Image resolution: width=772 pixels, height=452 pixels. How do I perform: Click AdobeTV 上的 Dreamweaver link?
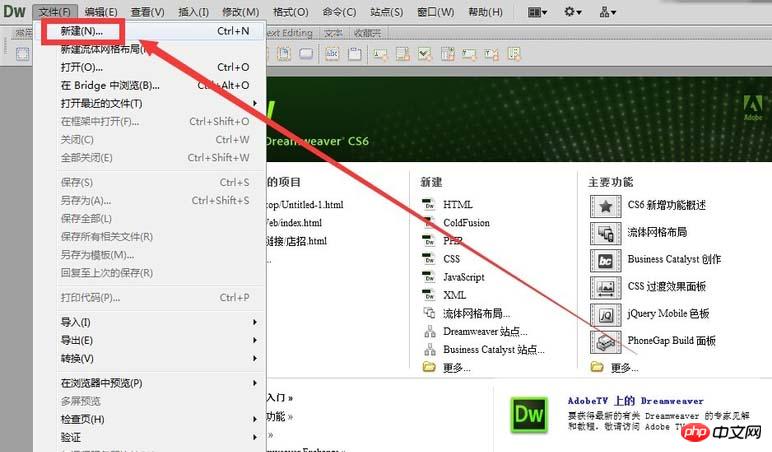[x=636, y=401]
